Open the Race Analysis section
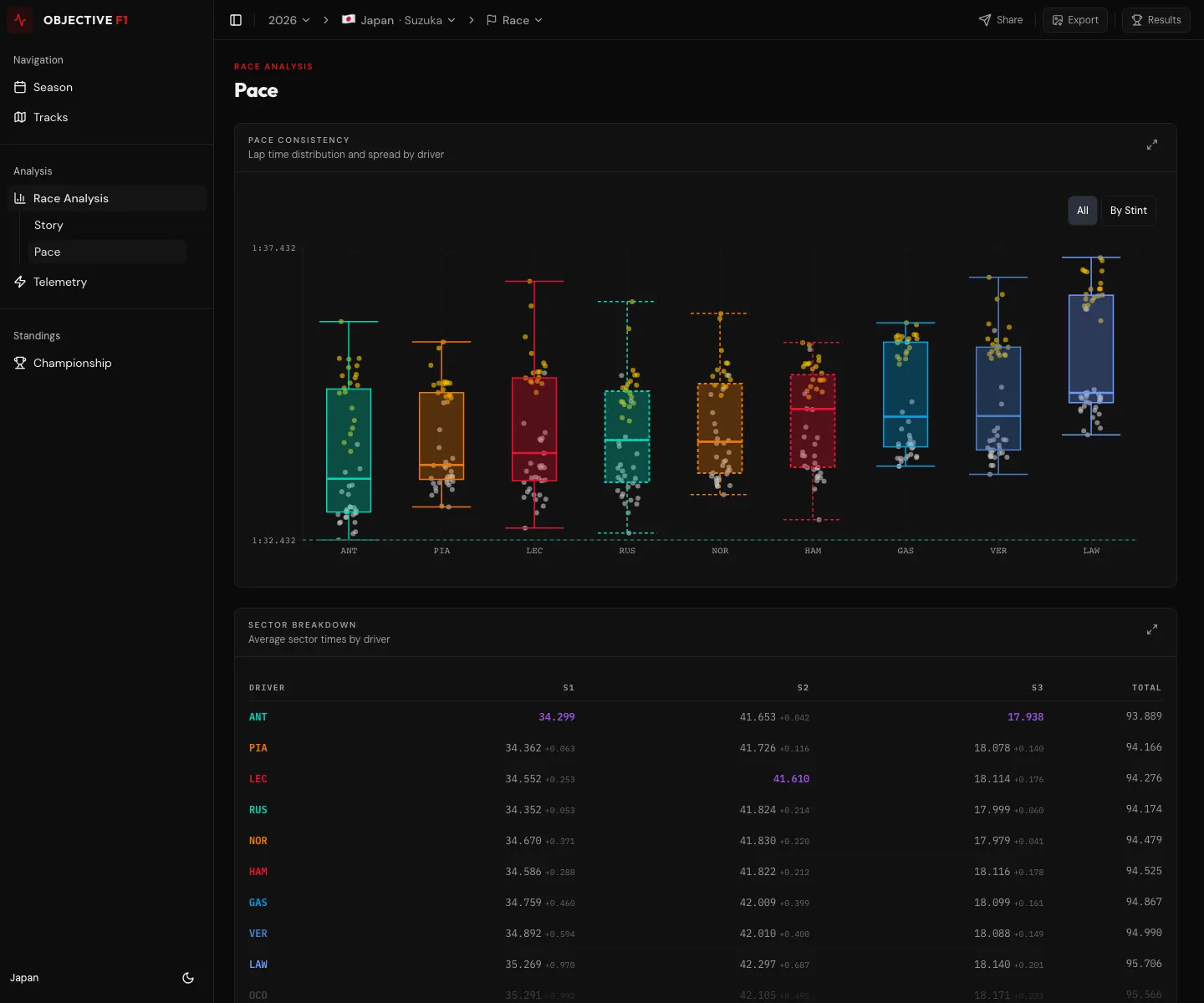1204x1003 pixels. (x=107, y=198)
